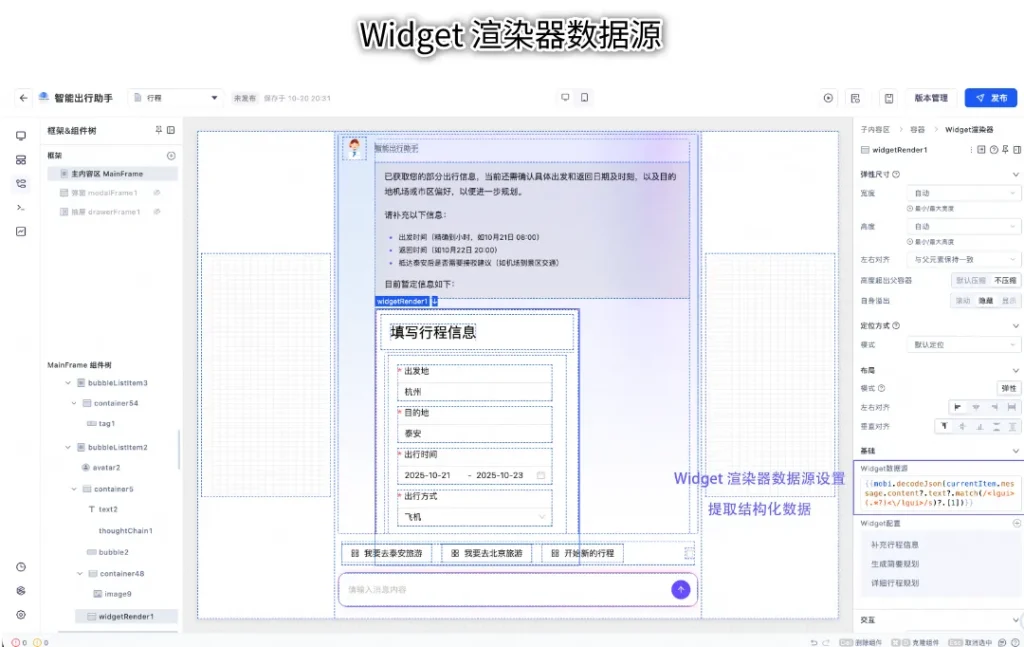The height and width of the screenshot is (647, 1024).
Task: Open the 宽度 dropdown set to 自动
Action: coord(963,193)
